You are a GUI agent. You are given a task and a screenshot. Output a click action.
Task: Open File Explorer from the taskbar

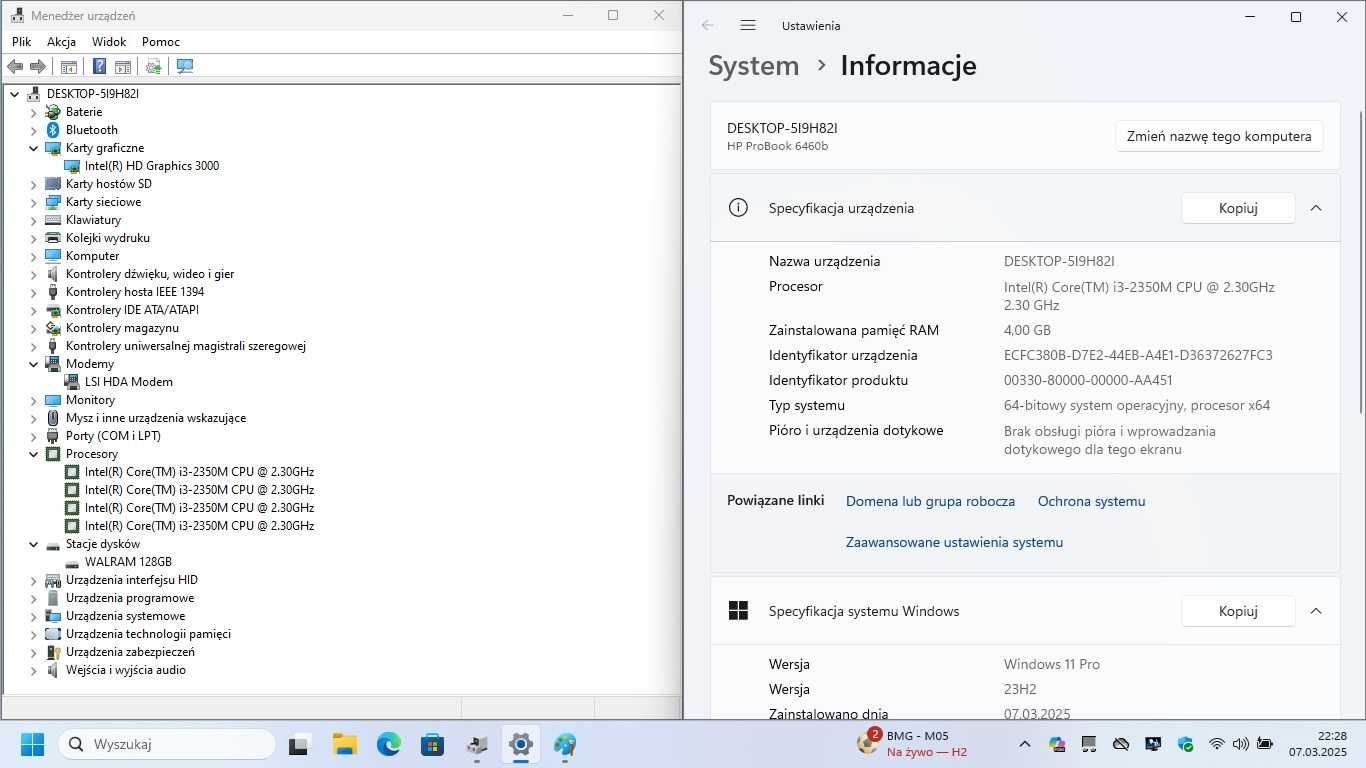[344, 745]
